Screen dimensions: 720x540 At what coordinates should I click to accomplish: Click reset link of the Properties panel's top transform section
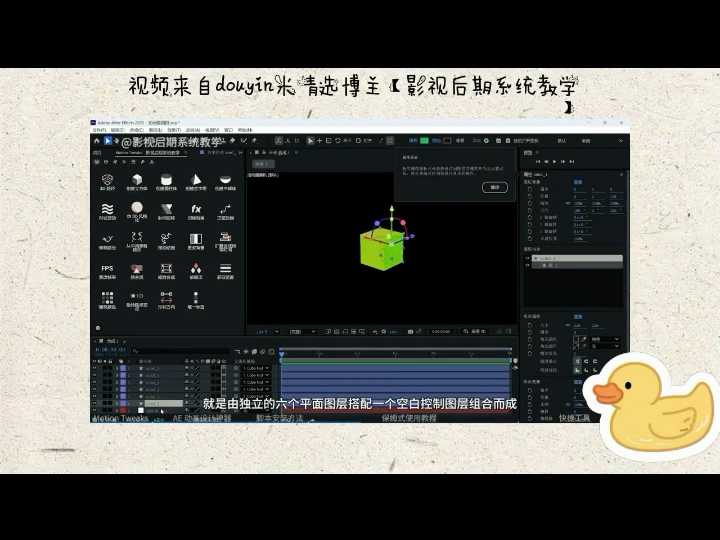point(578,182)
